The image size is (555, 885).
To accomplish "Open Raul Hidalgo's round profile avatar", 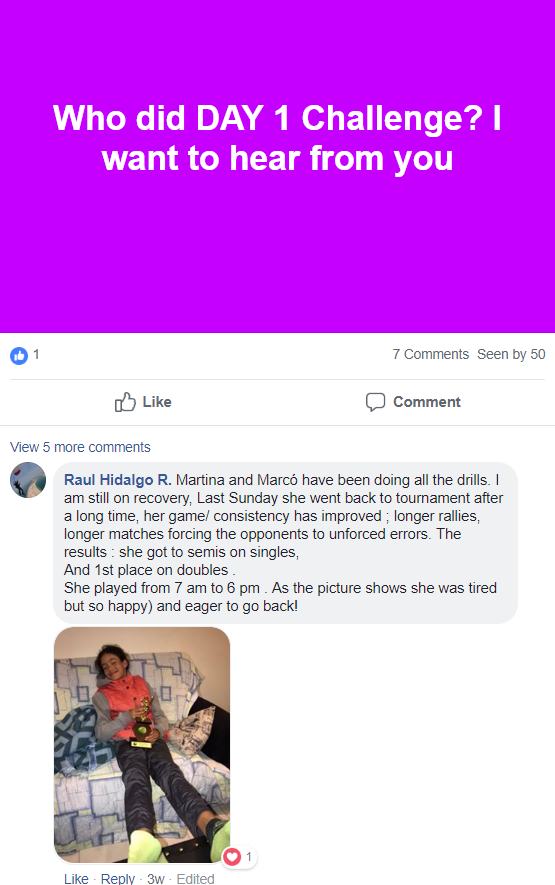I will coord(28,480).
